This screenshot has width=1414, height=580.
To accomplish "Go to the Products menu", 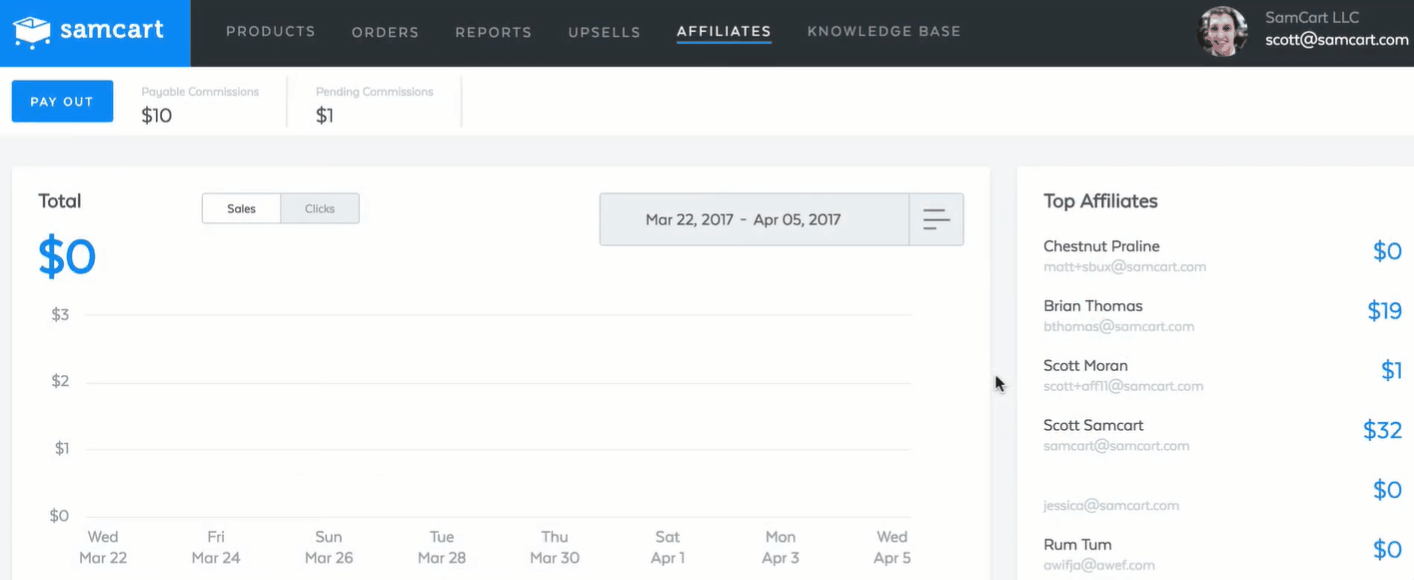I will click(271, 31).
